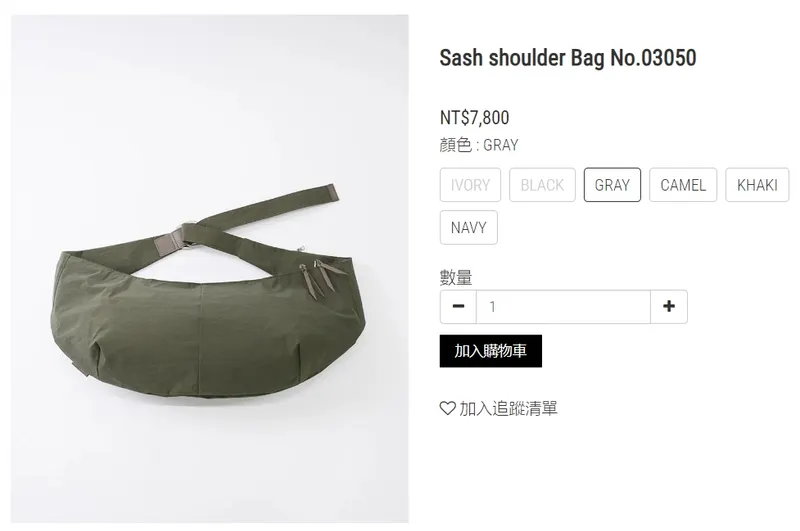
Task: Open the sash shoulder bag product photo
Action: [210, 269]
